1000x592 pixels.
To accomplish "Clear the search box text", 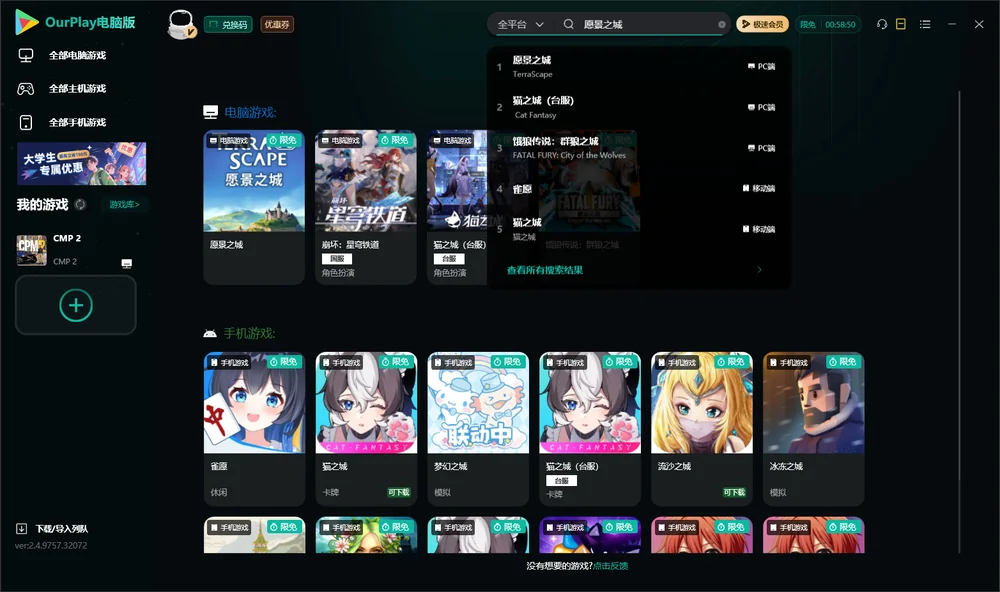I will tap(722, 24).
